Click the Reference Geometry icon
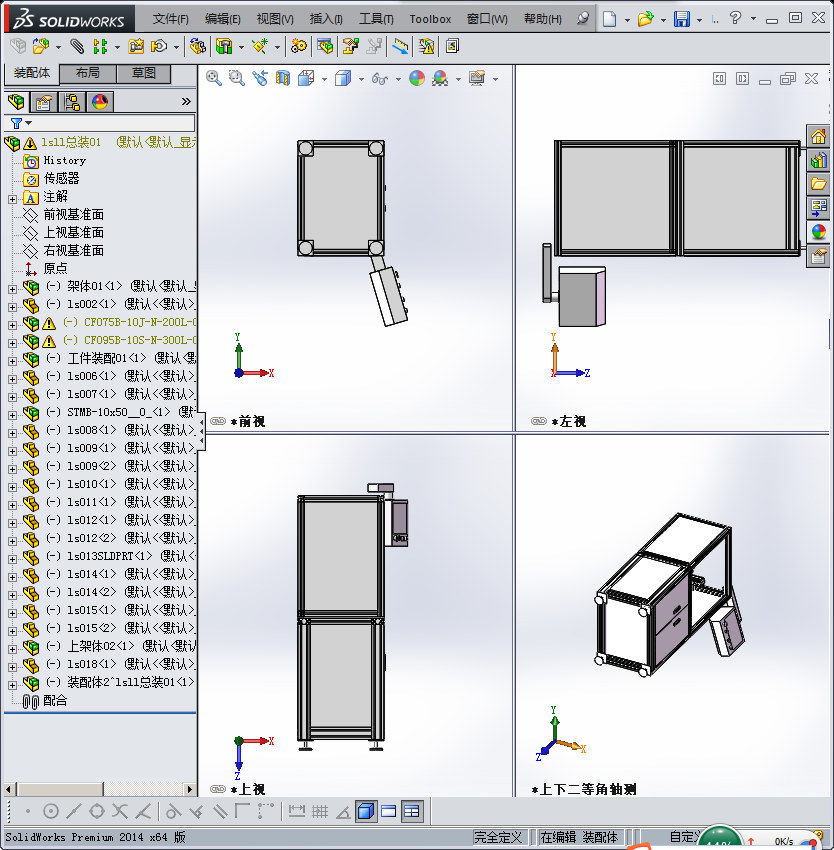This screenshot has width=834, height=850. coord(260,47)
